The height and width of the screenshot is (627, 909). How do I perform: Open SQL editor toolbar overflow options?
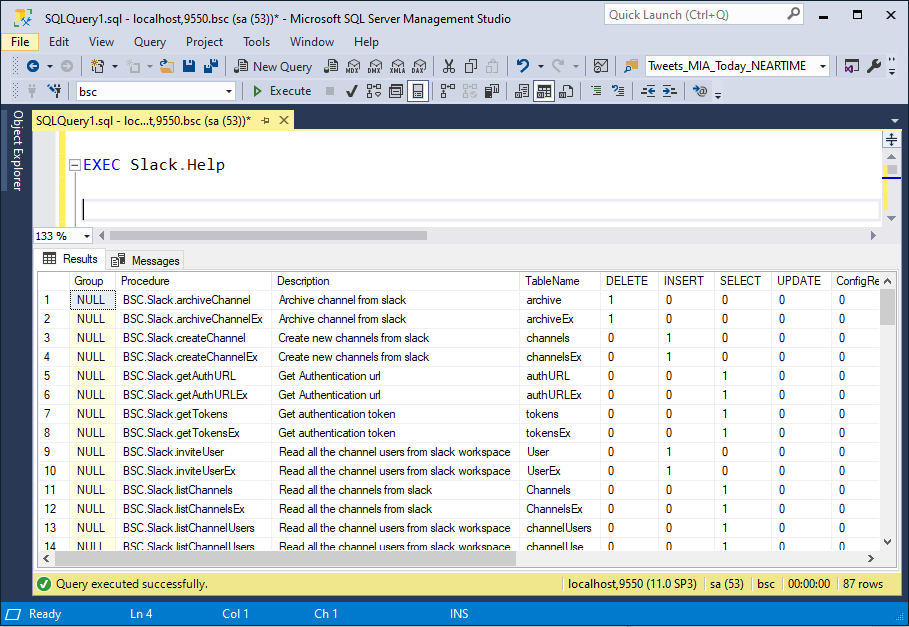[718, 95]
